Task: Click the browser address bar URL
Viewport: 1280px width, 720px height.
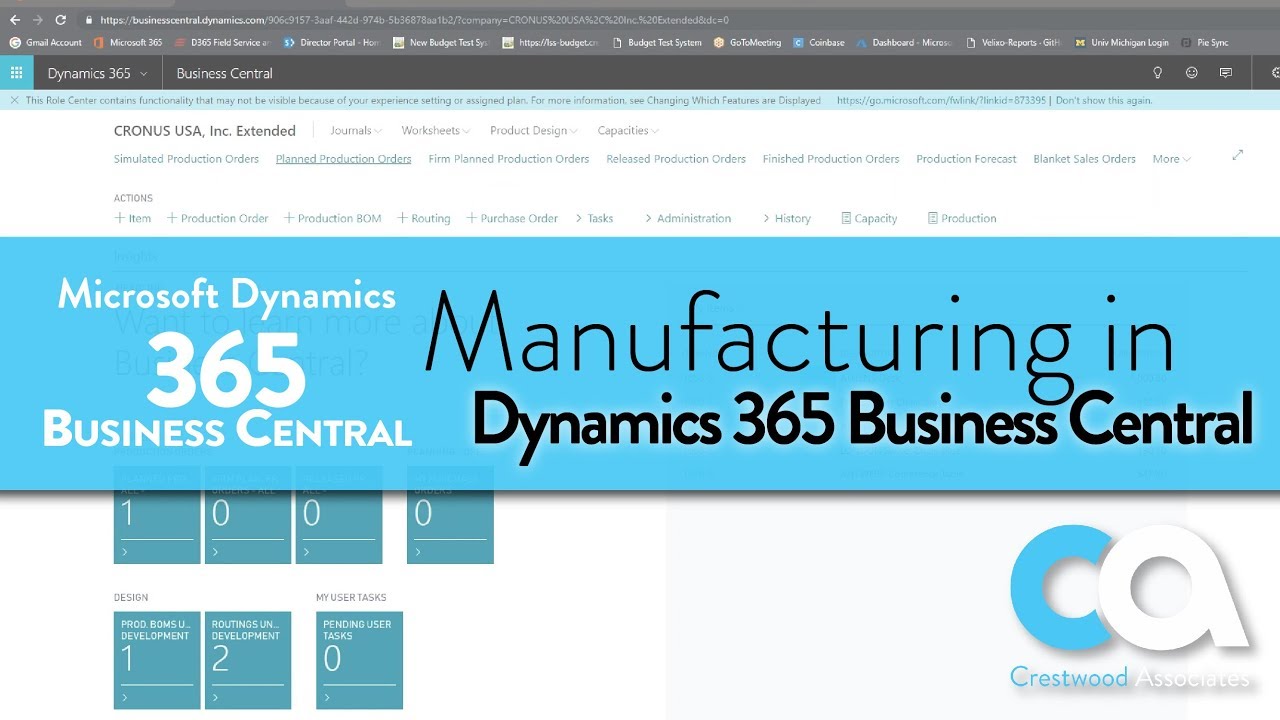Action: [414, 19]
